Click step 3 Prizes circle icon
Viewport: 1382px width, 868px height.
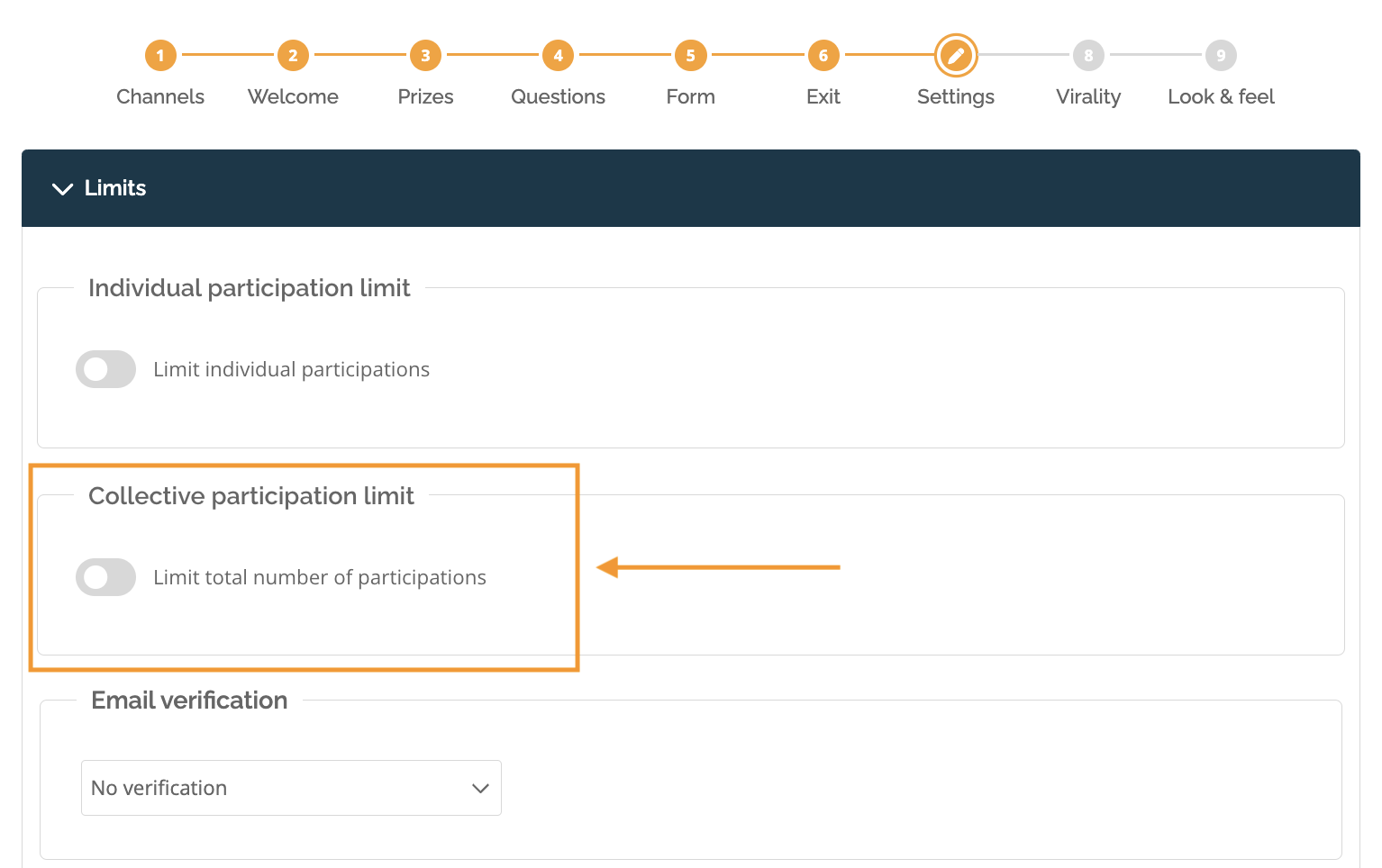click(425, 56)
